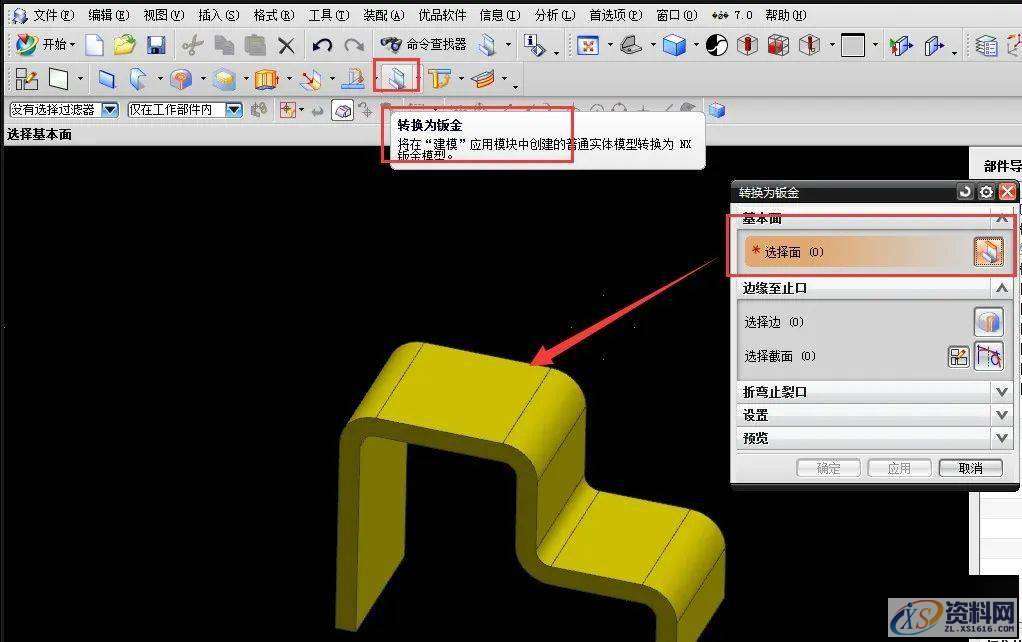Click the Save floppy disk icon
1022x642 pixels.
(156, 45)
